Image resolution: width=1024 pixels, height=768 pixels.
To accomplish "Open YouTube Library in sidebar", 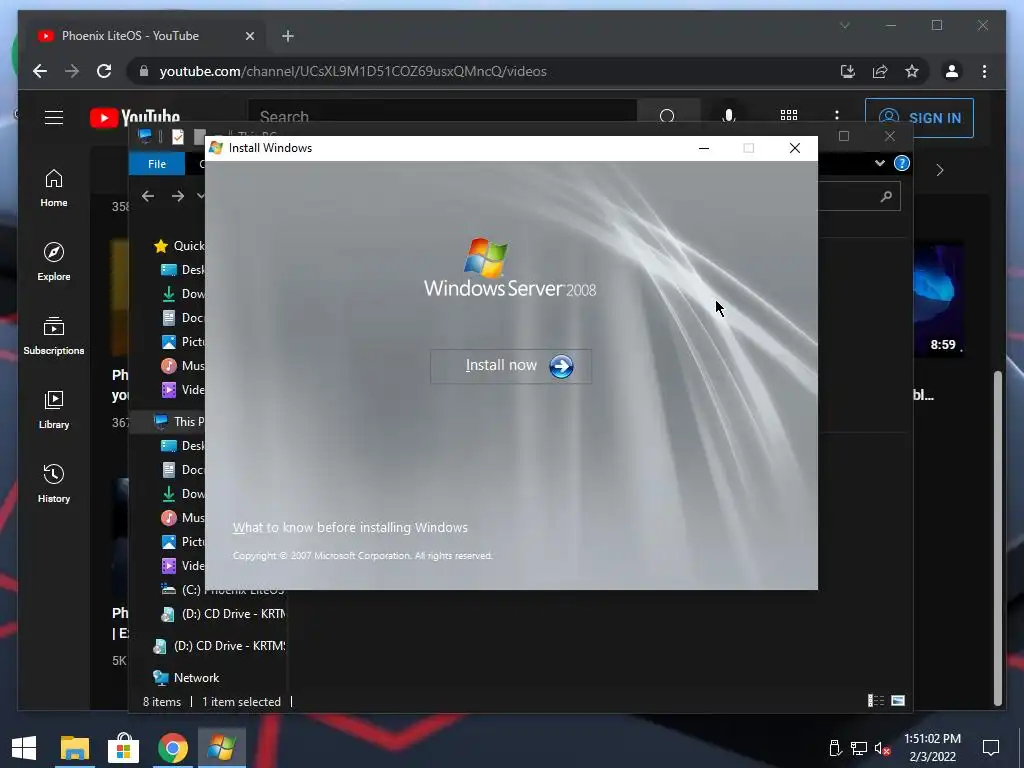I will coord(54,409).
